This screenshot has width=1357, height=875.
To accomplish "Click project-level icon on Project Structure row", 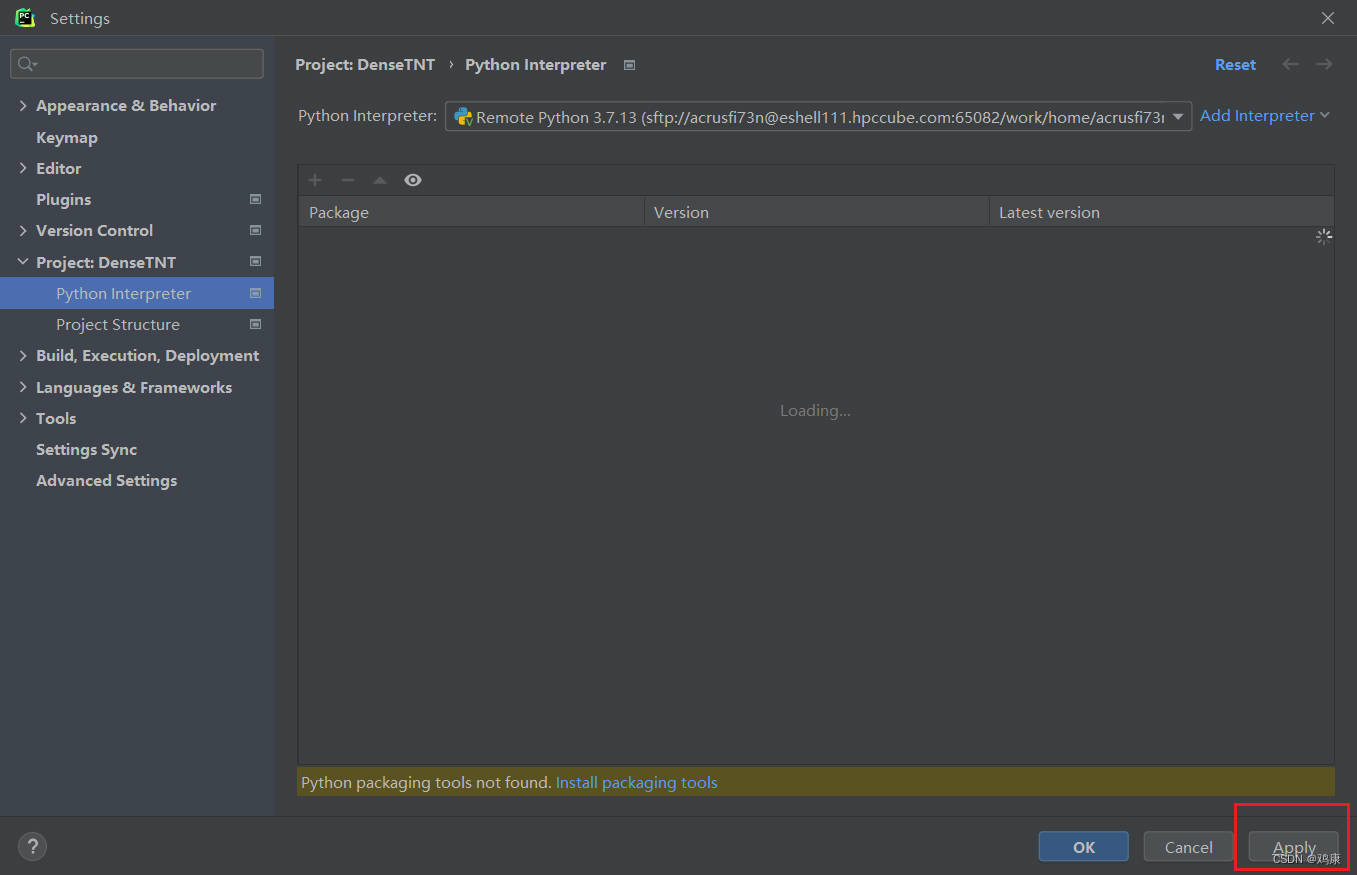I will 255,324.
